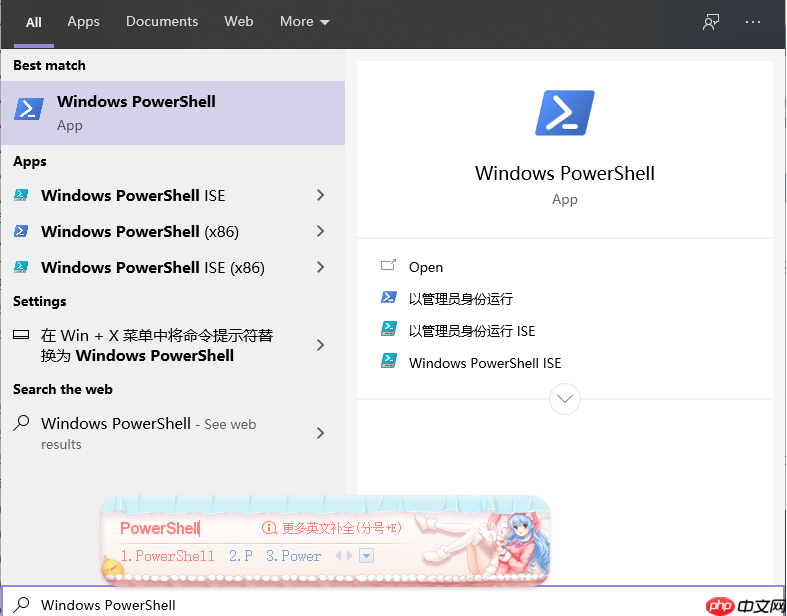Click the IME next page arrow
The height and width of the screenshot is (616, 787).
point(350,556)
